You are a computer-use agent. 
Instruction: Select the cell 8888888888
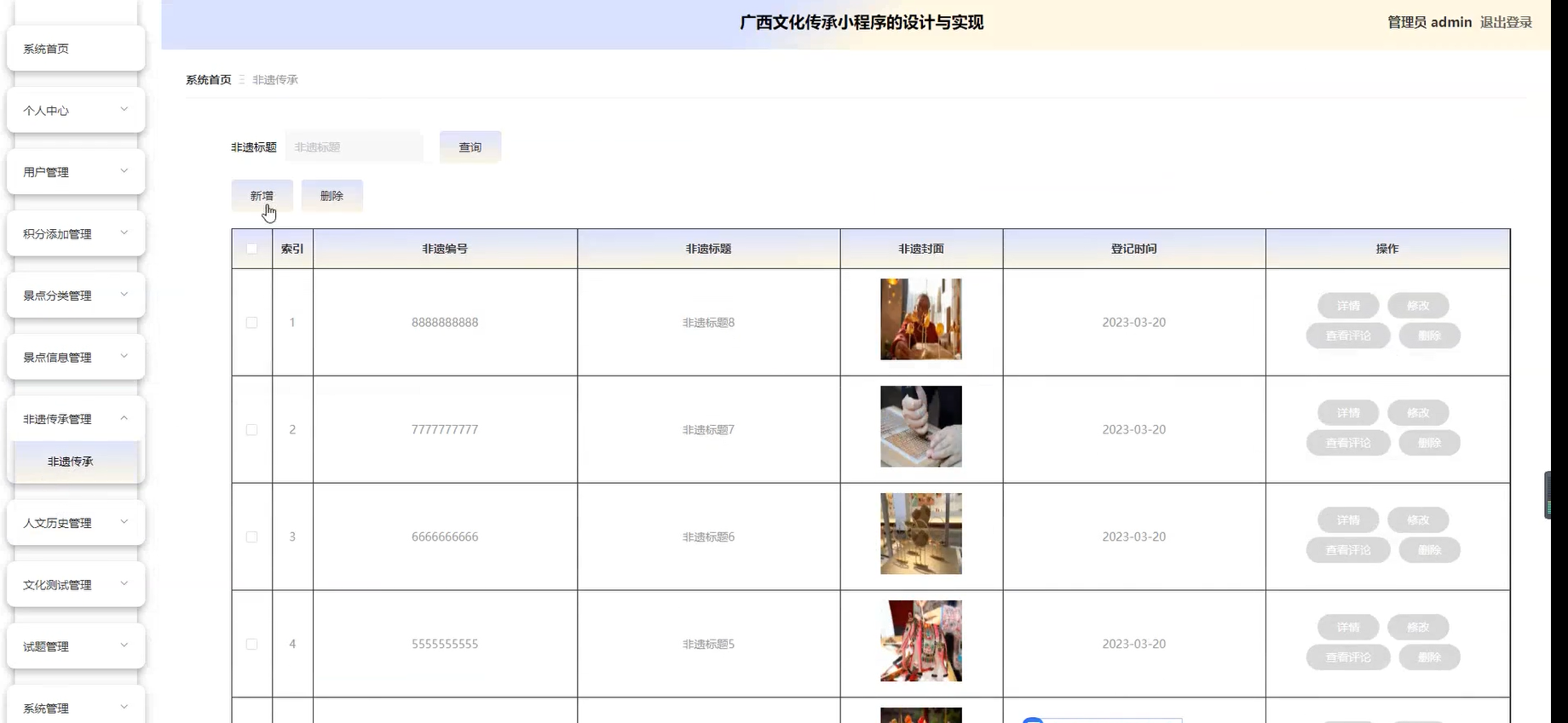click(445, 322)
